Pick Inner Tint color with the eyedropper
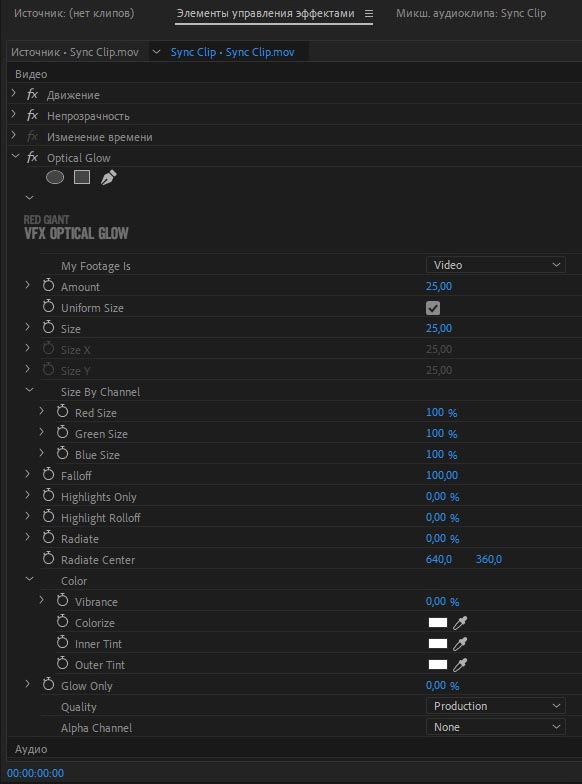This screenshot has width=582, height=784. pos(460,644)
